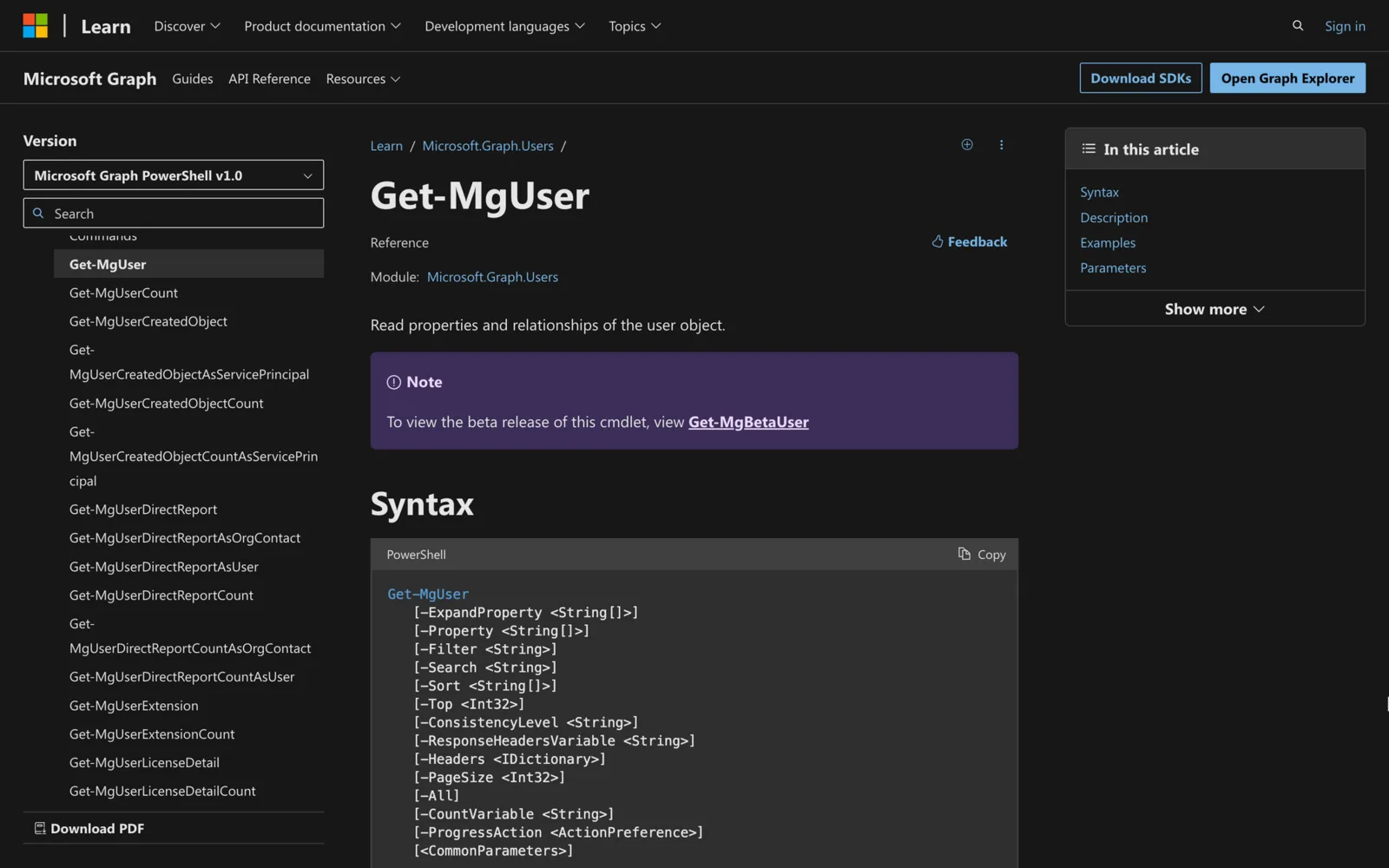Open the Microsoft Graph PowerShell v1.0 version selector

tap(174, 175)
